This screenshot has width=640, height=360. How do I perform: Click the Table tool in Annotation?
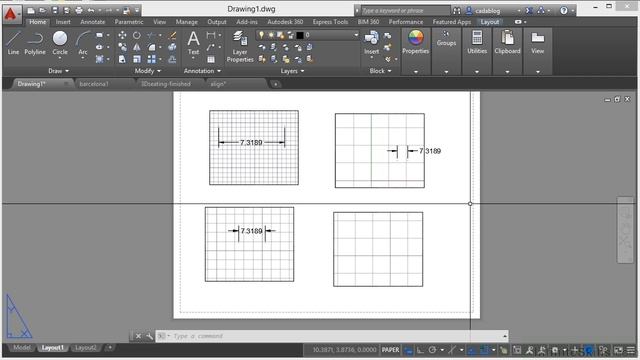(x=211, y=59)
